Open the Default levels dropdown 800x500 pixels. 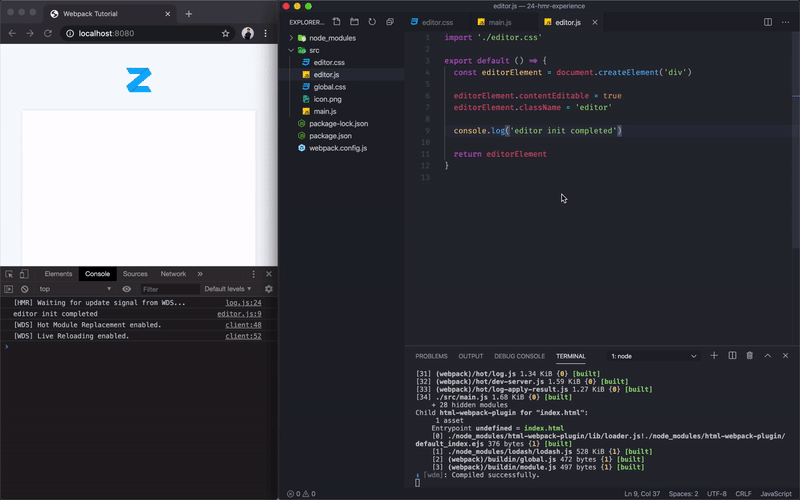pyautogui.click(x=226, y=289)
